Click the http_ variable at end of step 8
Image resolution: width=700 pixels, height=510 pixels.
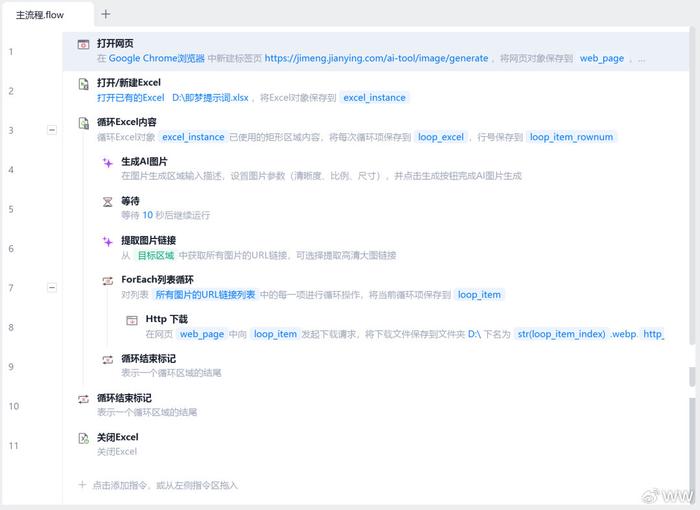[x=653, y=334]
